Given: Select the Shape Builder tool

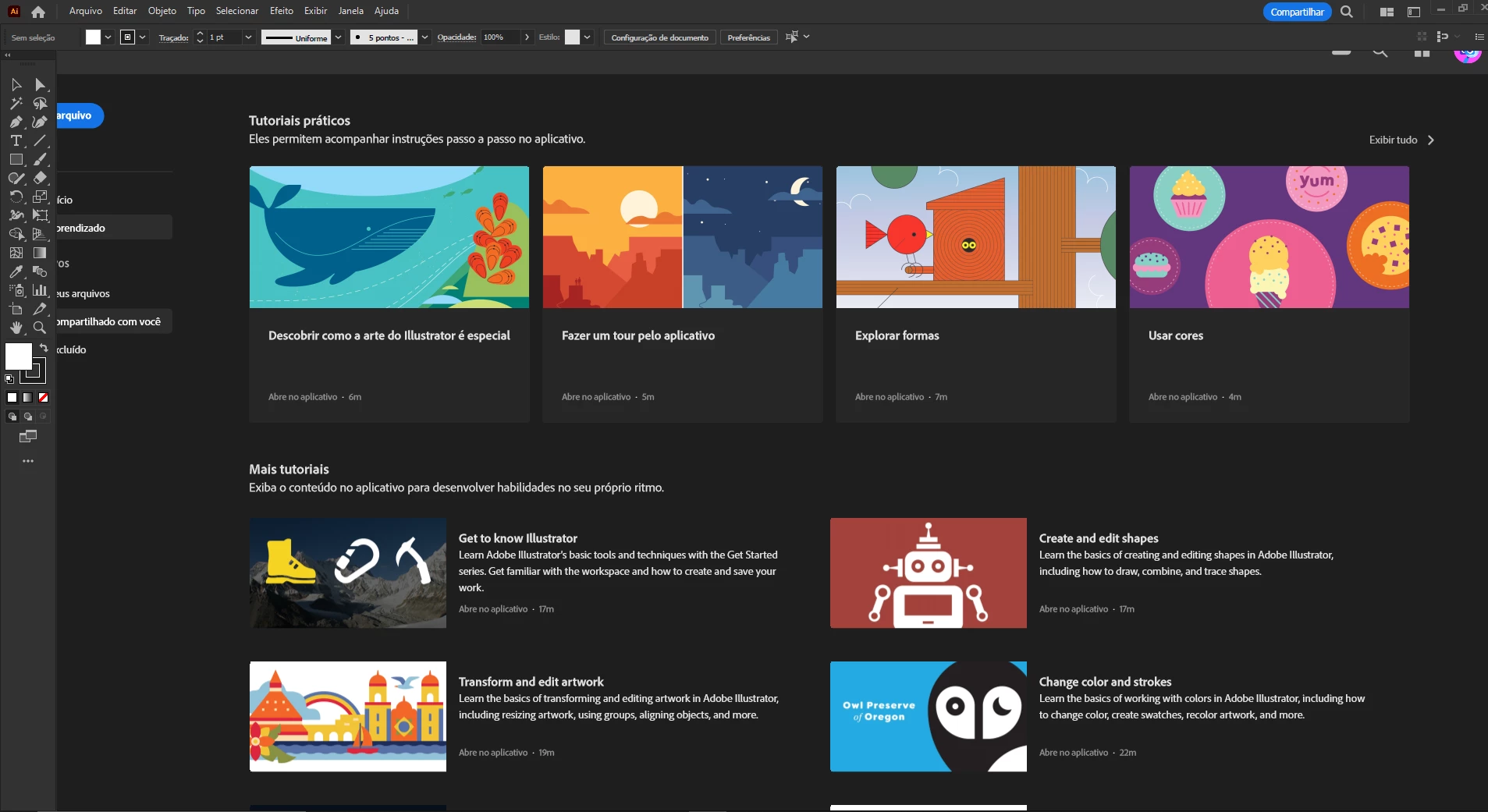Looking at the screenshot, I should coord(16,234).
